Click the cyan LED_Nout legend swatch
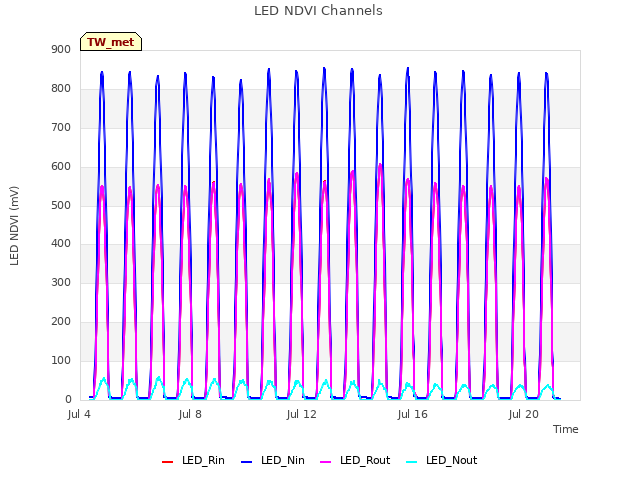Viewport: 640px width, 480px height. click(412, 462)
